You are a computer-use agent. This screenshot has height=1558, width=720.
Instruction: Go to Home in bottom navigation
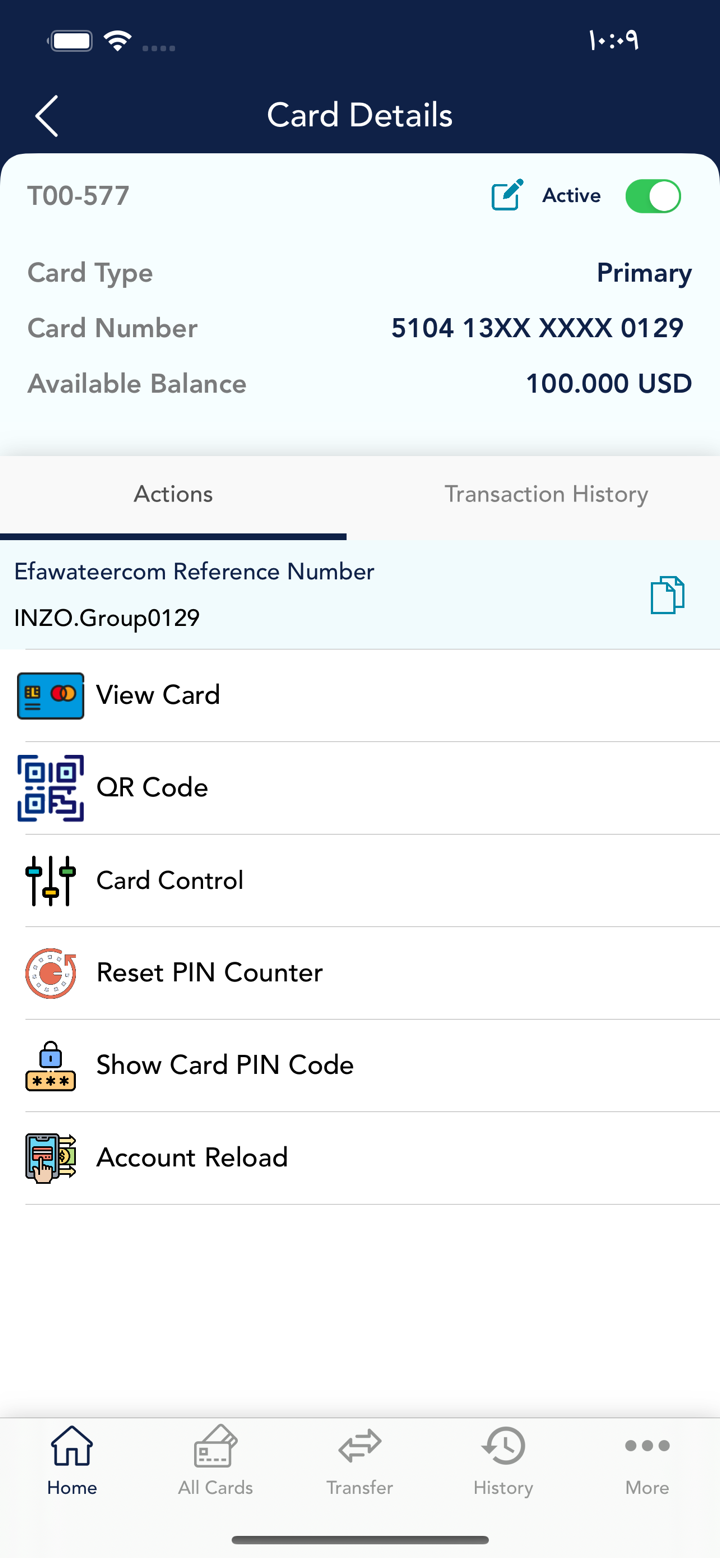[x=72, y=1460]
